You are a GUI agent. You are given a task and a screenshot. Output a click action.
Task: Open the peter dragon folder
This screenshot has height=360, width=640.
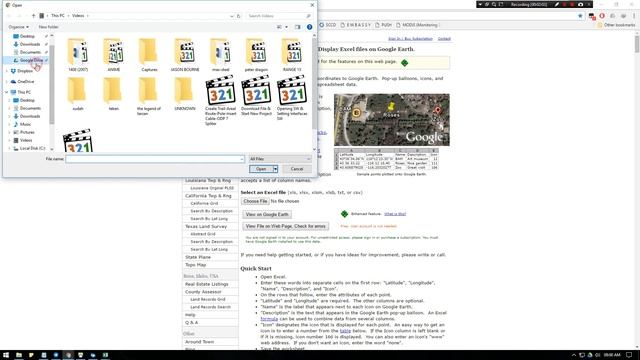pyautogui.click(x=256, y=55)
